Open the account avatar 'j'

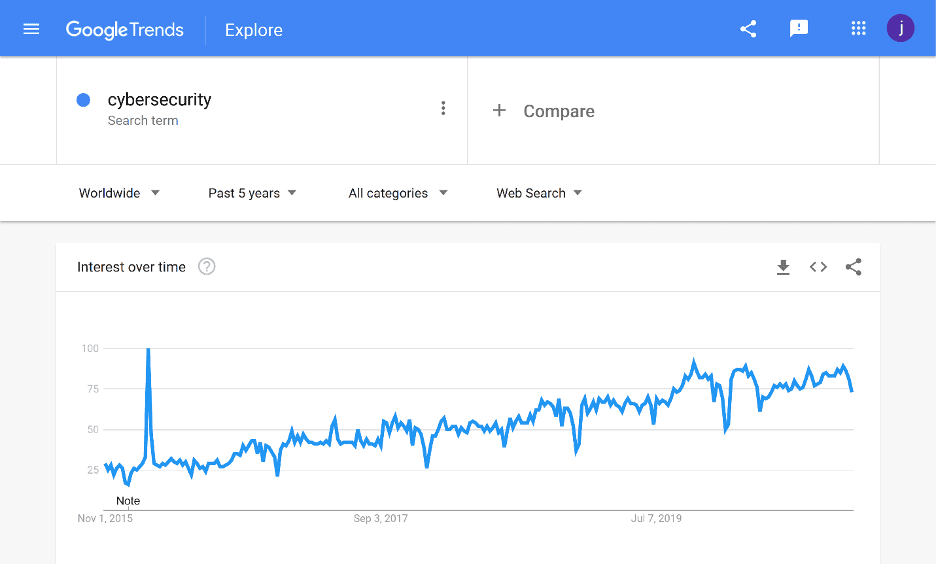(x=900, y=28)
